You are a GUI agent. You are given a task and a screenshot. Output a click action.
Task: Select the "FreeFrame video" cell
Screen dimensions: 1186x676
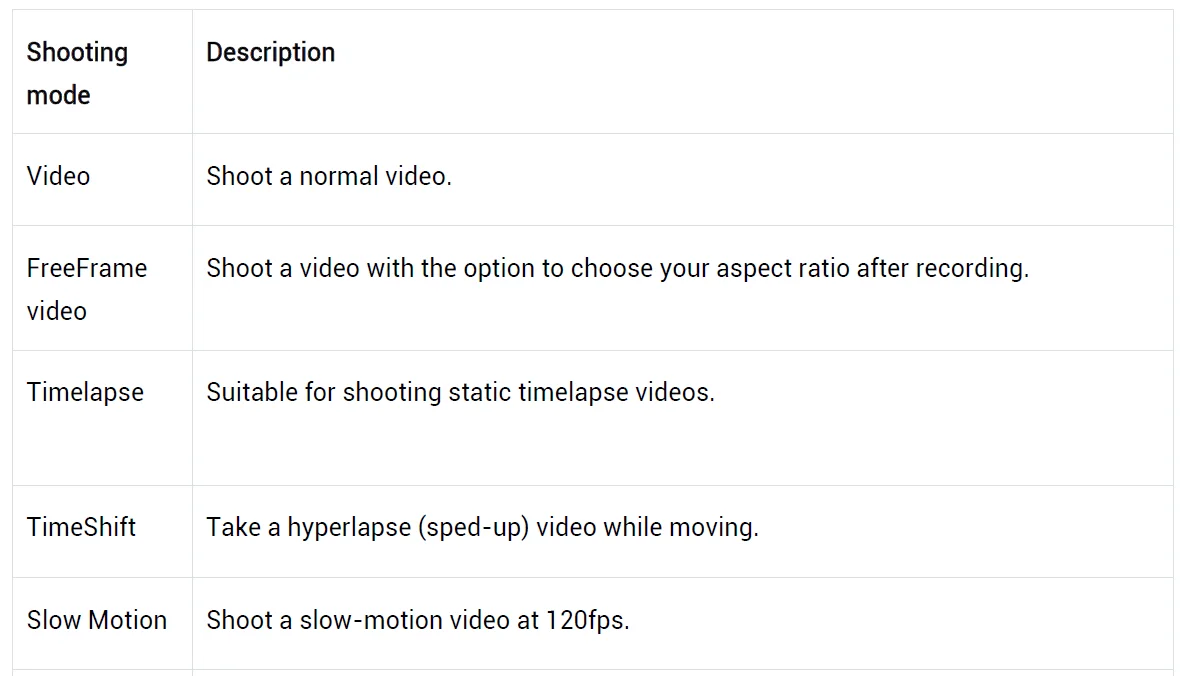(86, 289)
